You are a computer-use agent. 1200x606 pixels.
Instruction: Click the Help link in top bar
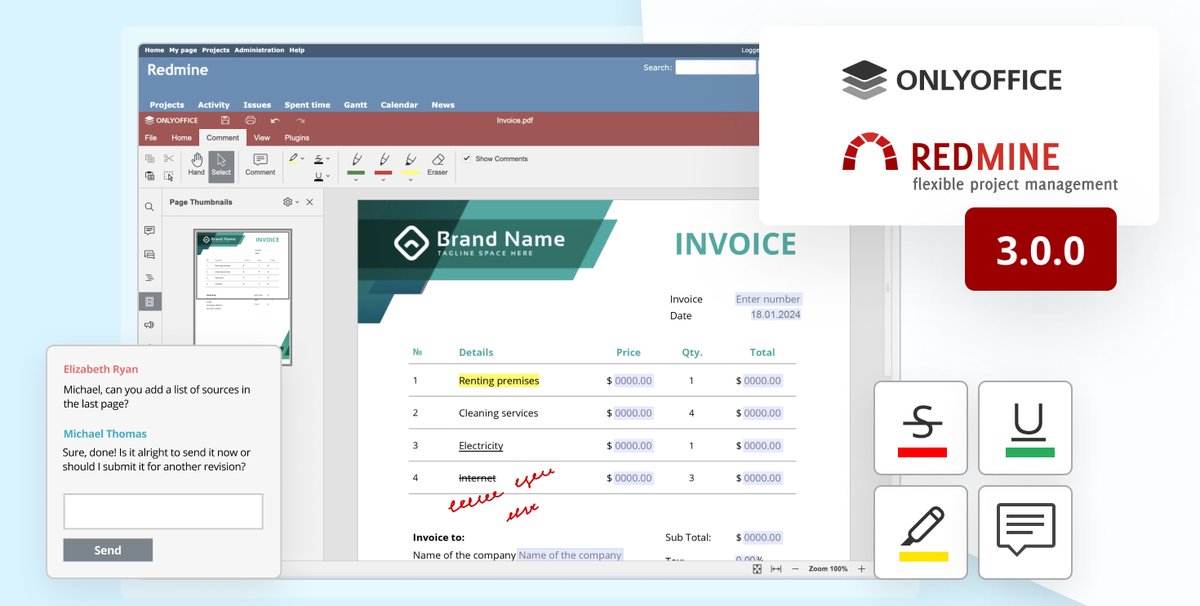297,50
